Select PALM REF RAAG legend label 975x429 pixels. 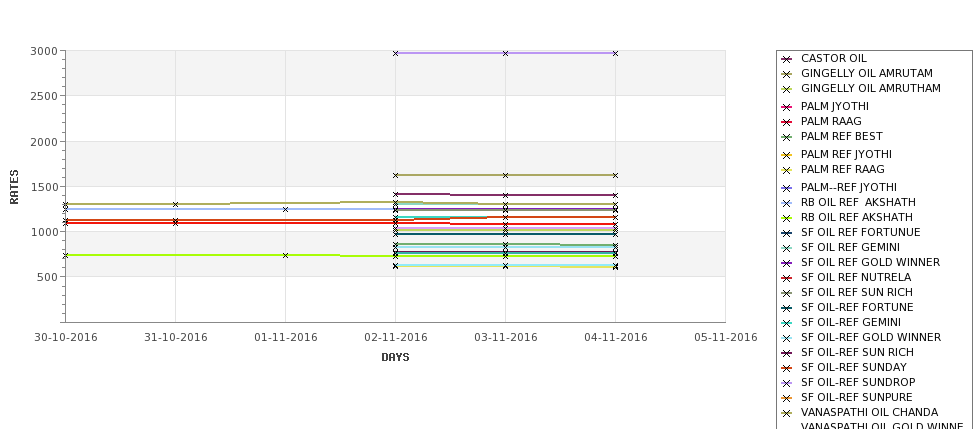pyautogui.click(x=843, y=169)
